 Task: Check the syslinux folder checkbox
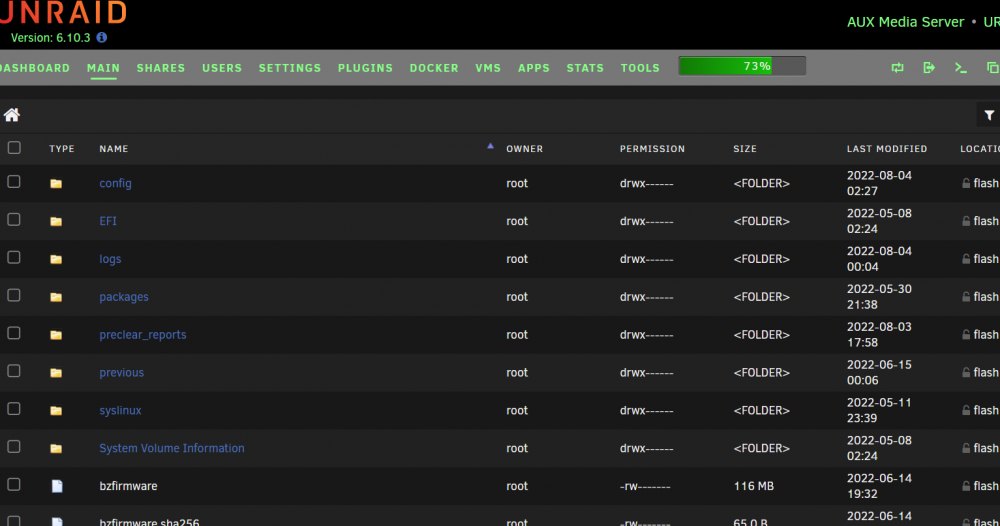pyautogui.click(x=14, y=409)
